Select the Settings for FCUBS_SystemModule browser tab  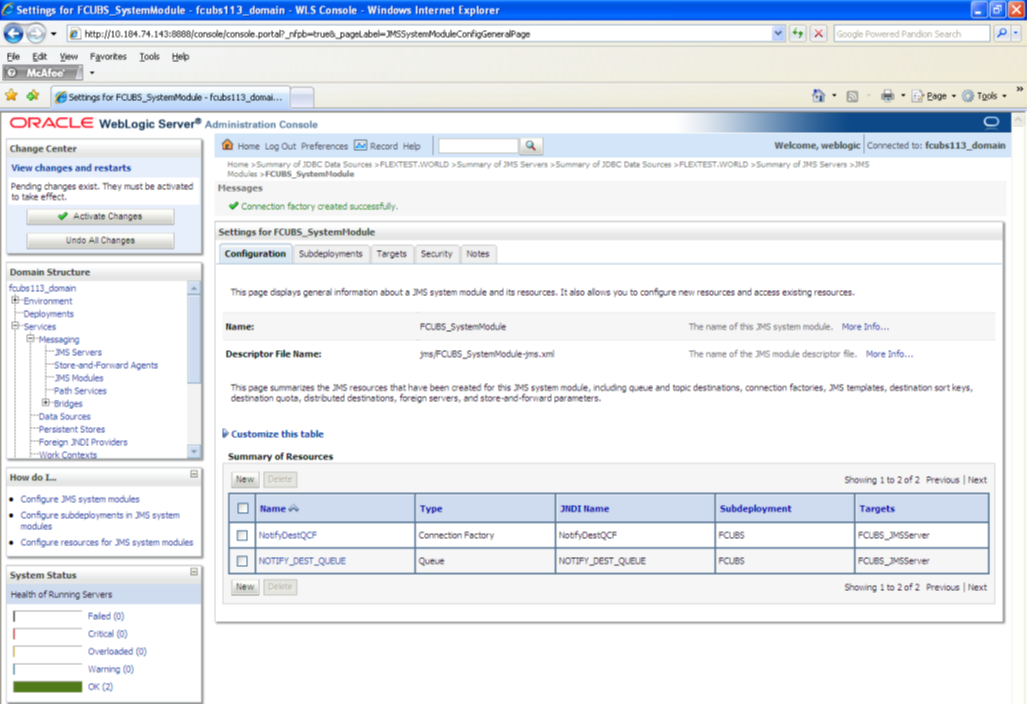(x=170, y=97)
